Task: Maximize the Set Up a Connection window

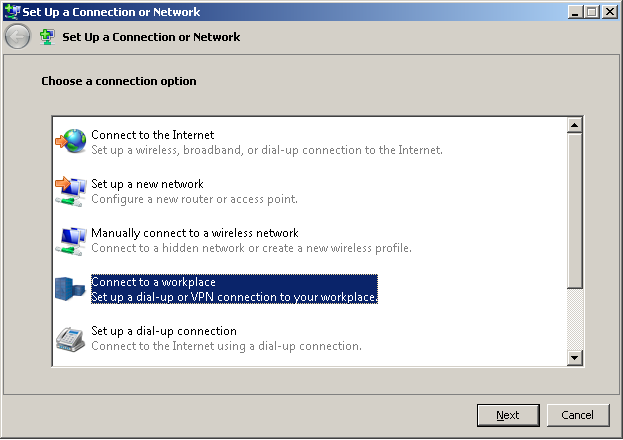Action: point(592,12)
